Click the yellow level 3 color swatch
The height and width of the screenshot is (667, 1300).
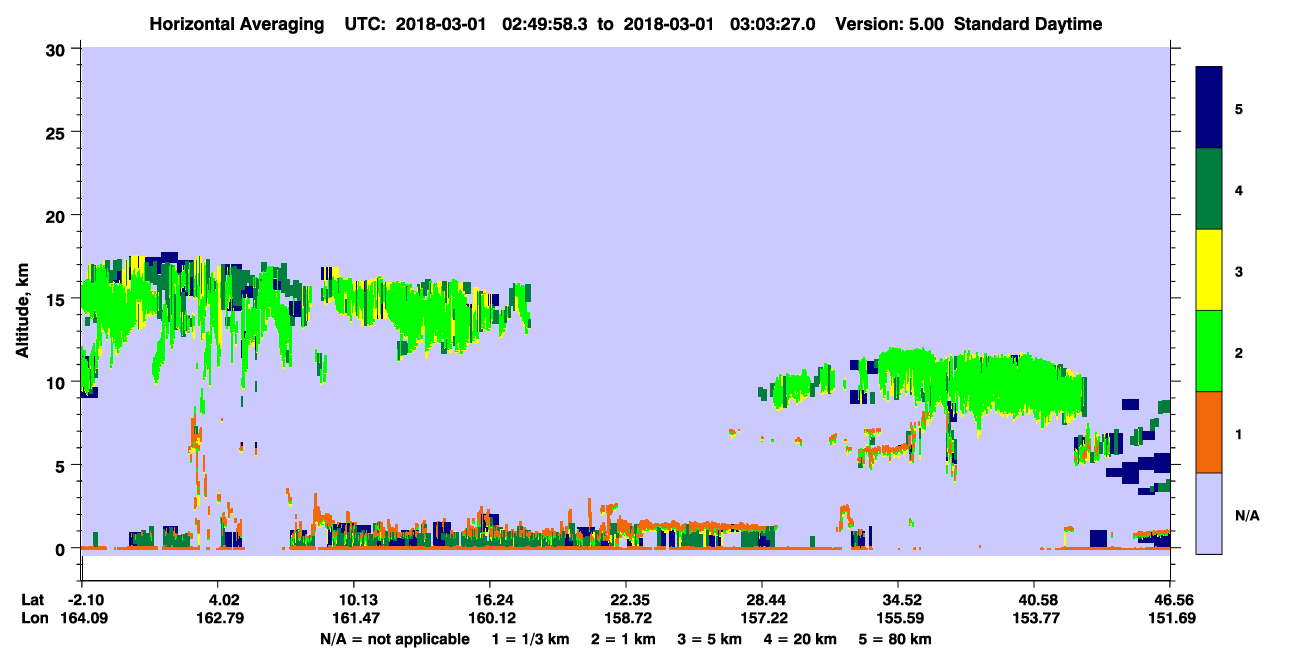tap(1209, 270)
